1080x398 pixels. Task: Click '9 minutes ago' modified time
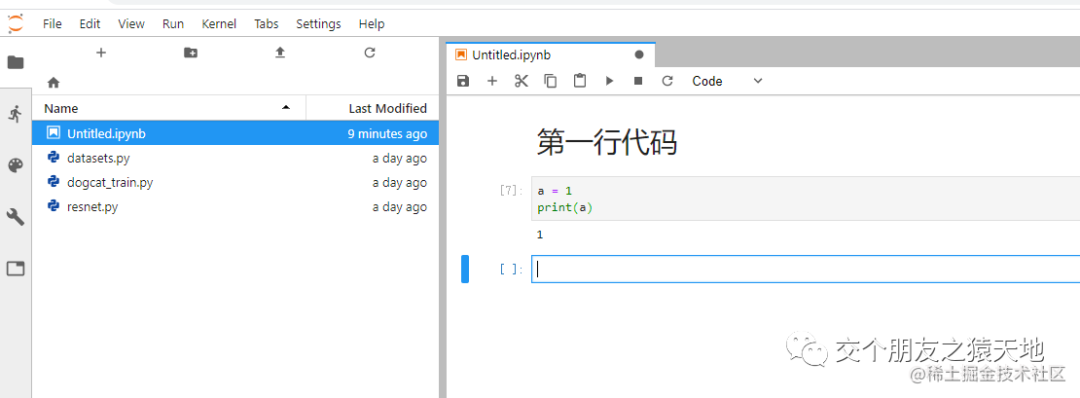(387, 134)
